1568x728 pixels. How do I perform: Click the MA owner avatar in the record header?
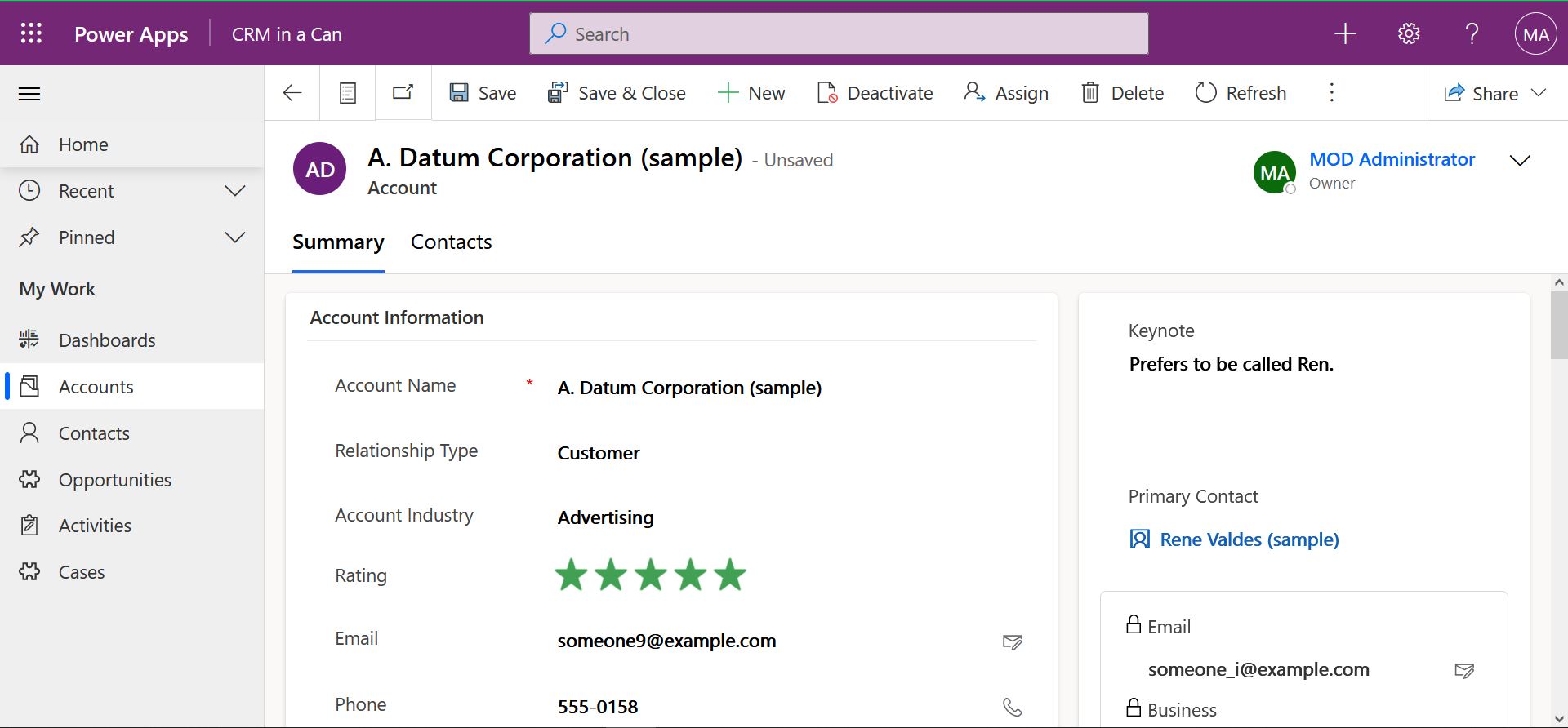click(x=1275, y=172)
